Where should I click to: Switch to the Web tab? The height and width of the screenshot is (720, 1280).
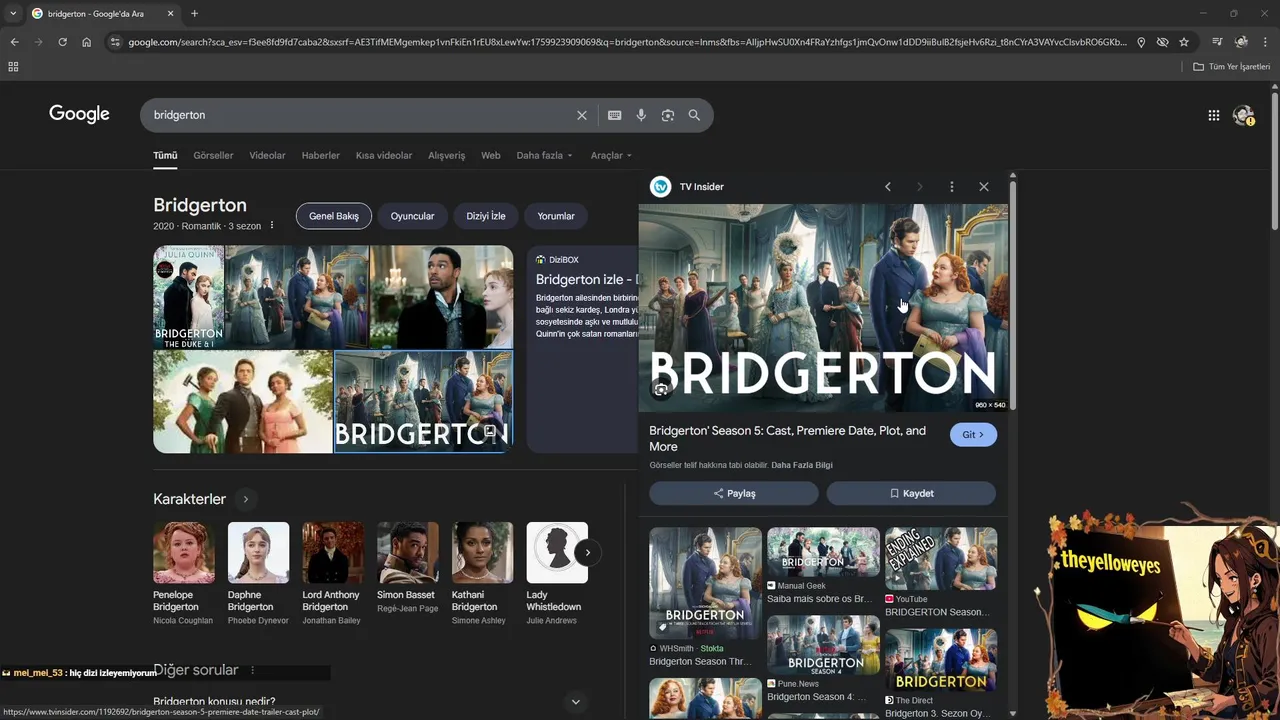pyautogui.click(x=490, y=155)
